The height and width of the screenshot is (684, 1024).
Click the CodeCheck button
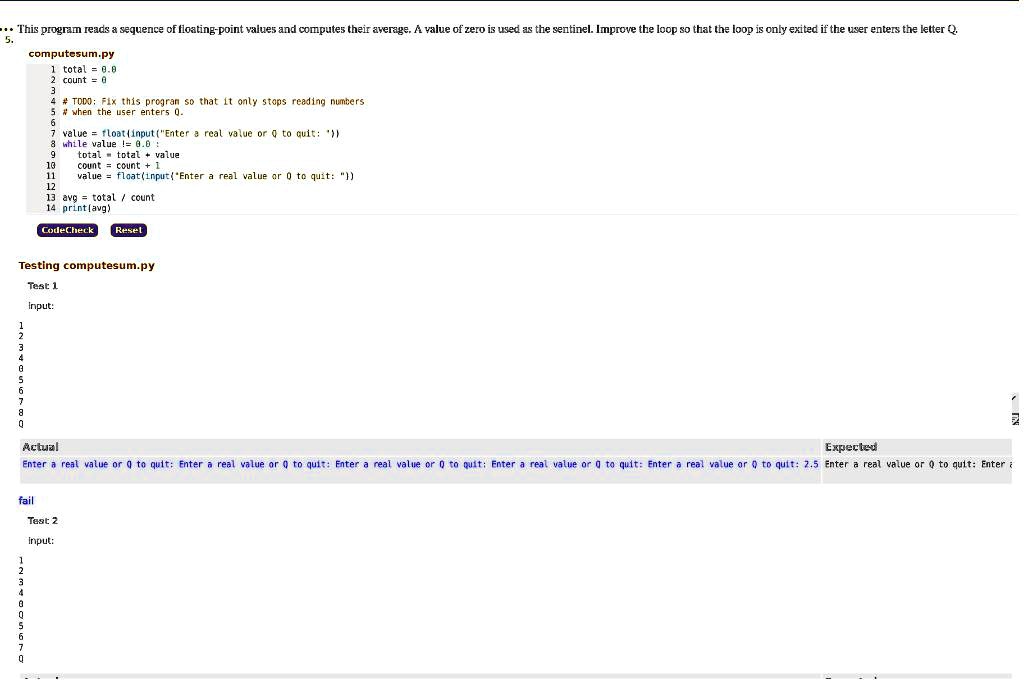click(67, 230)
